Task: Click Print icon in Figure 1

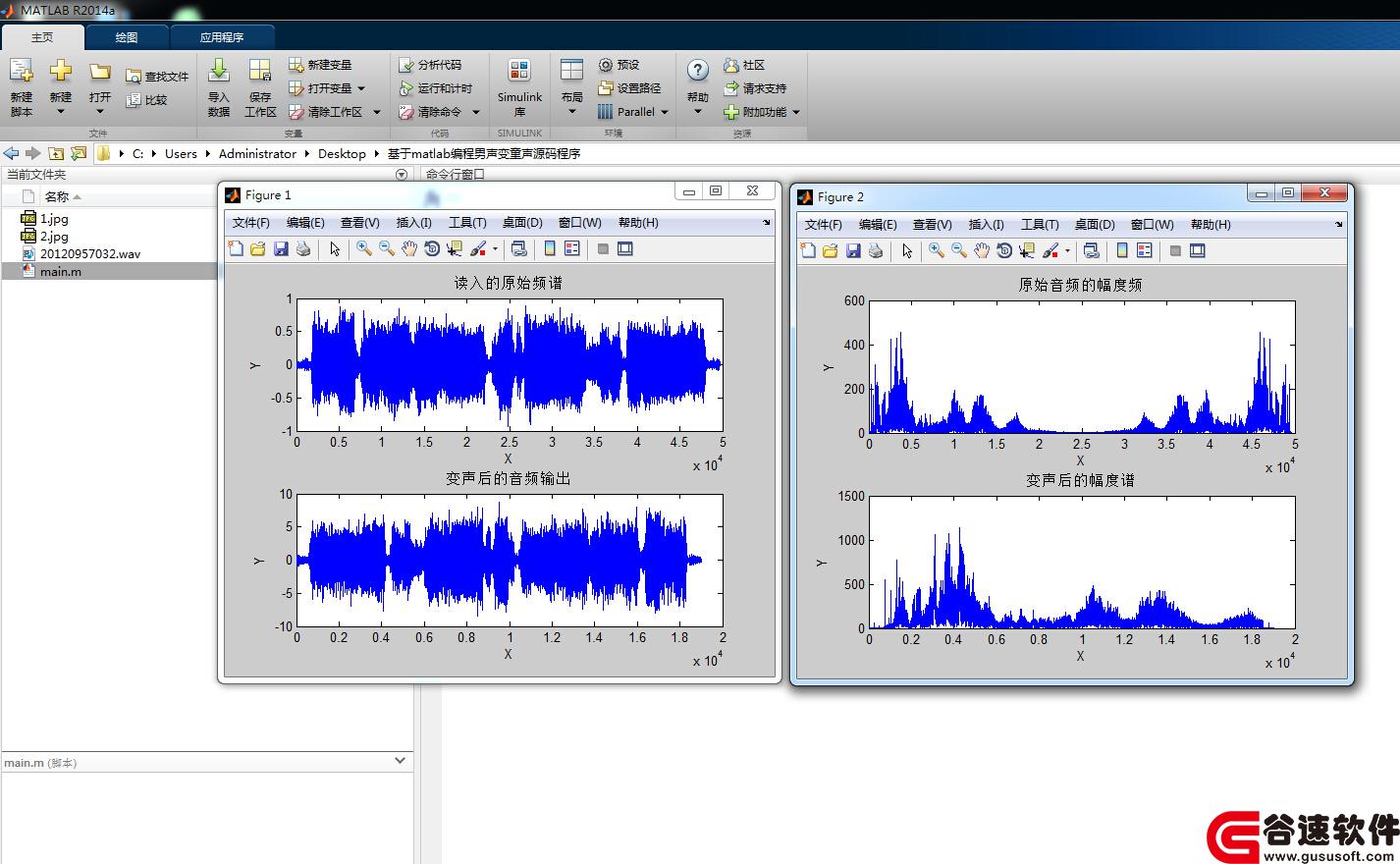Action: click(303, 248)
